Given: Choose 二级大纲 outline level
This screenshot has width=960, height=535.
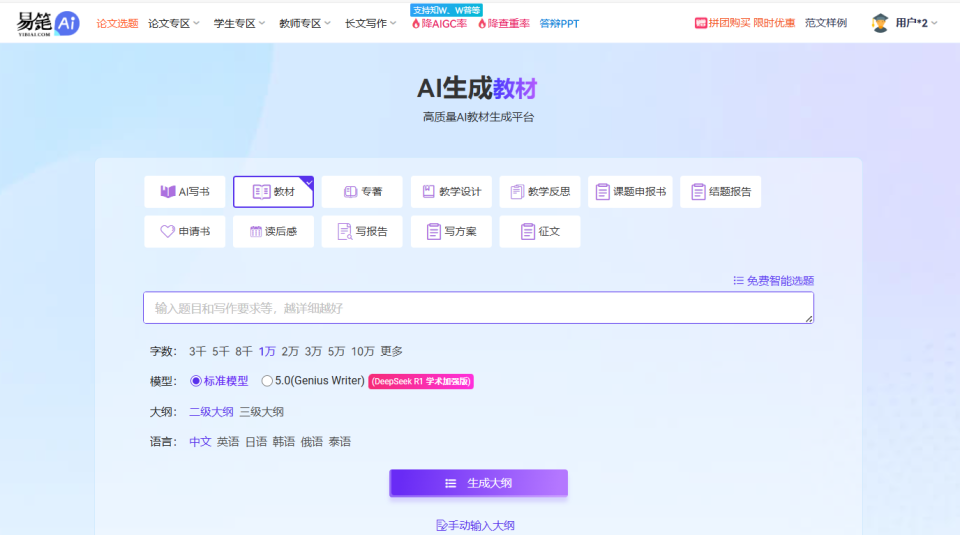Looking at the screenshot, I should point(211,412).
